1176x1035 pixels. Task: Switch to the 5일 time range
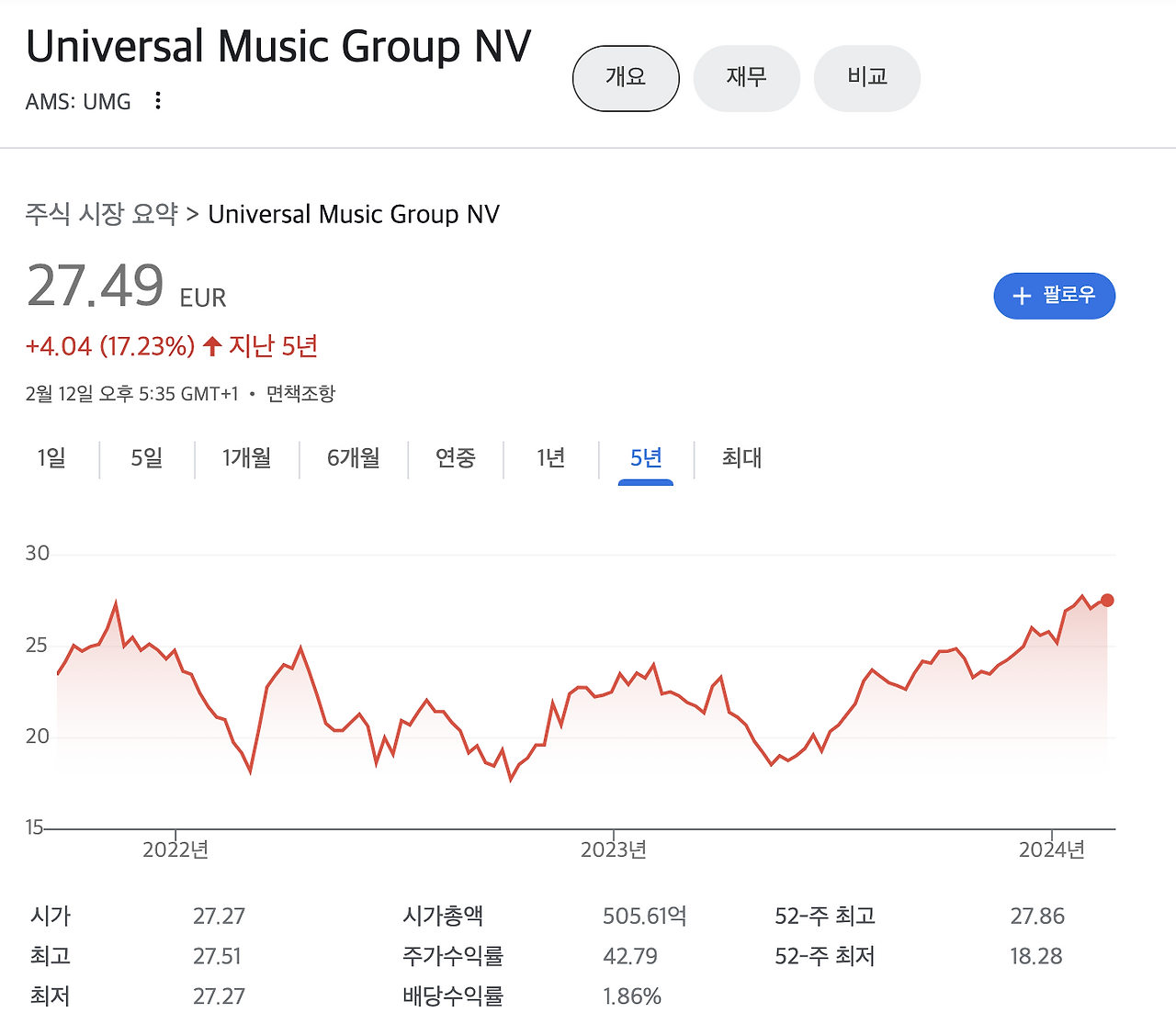(145, 459)
